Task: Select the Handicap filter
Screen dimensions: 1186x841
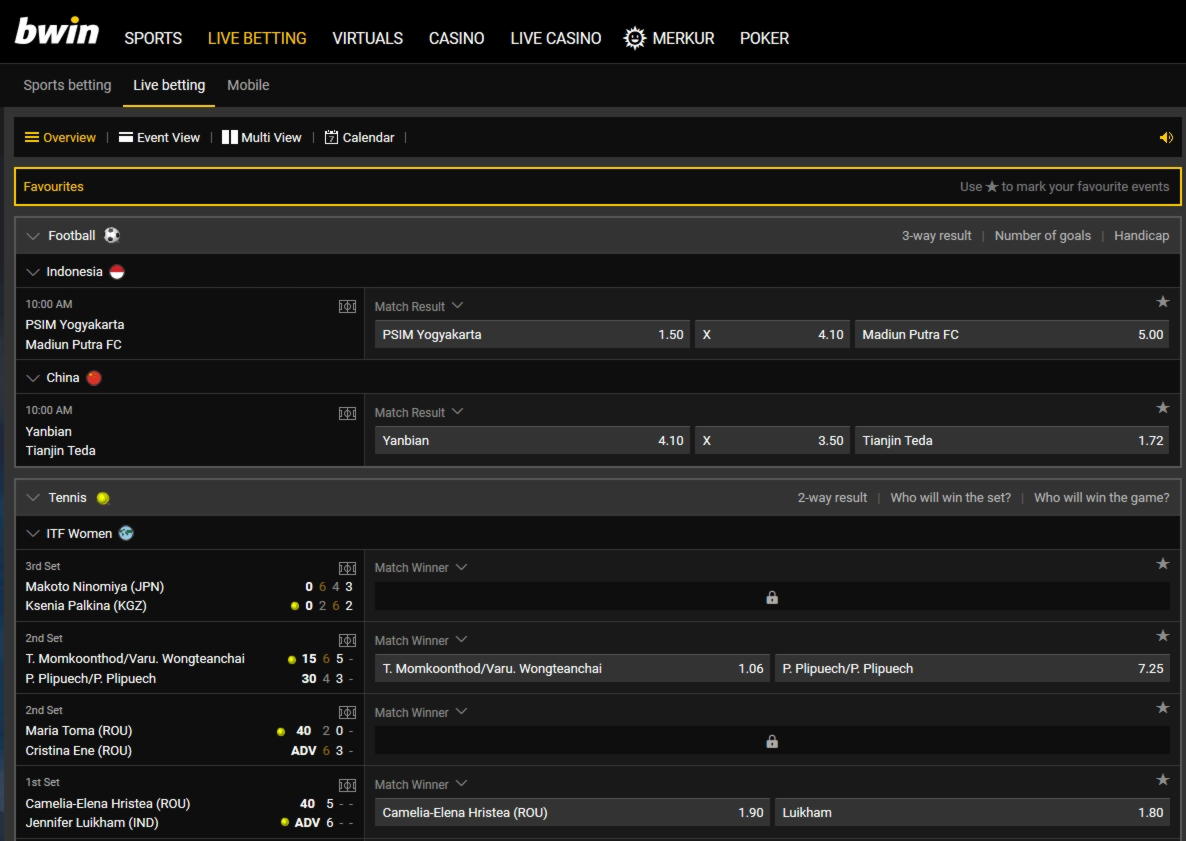Action: pyautogui.click(x=1141, y=235)
